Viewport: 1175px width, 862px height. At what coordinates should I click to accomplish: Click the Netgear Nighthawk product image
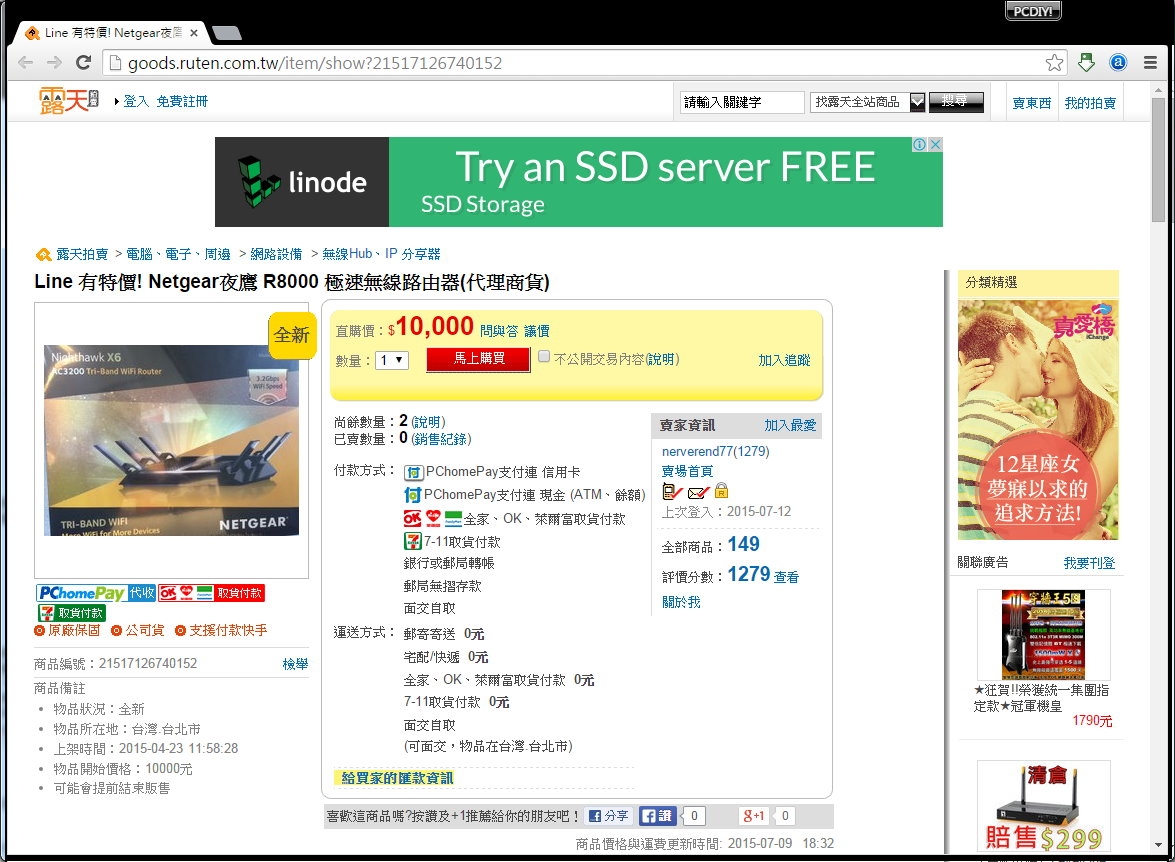point(172,441)
